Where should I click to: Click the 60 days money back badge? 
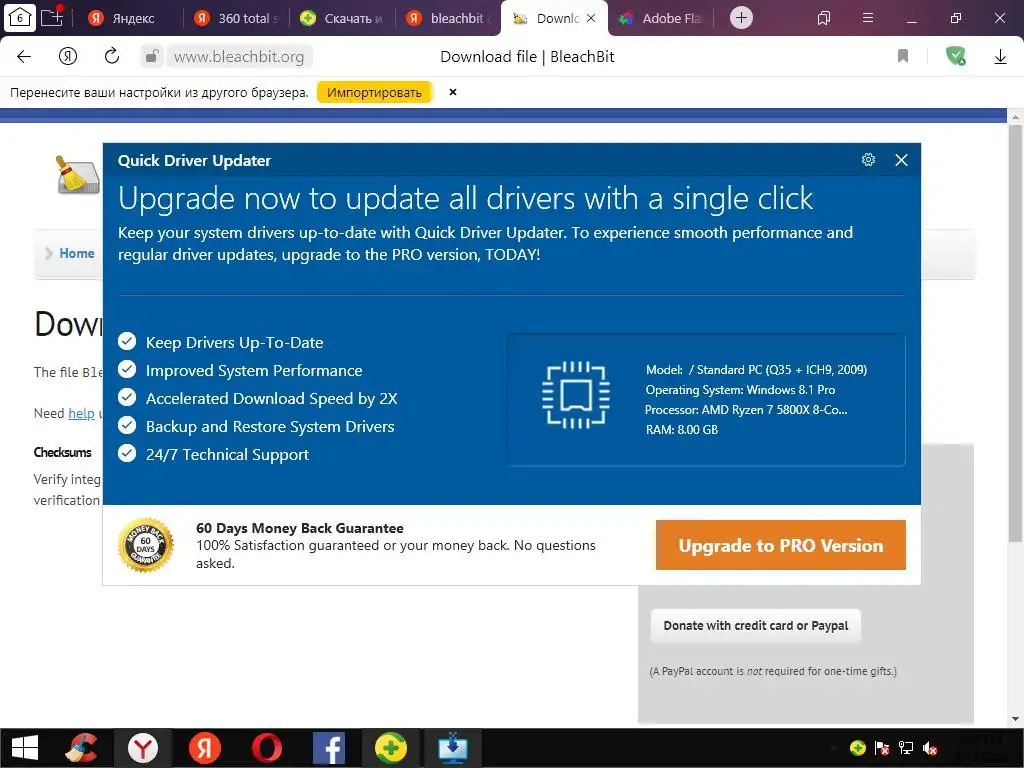coord(146,545)
